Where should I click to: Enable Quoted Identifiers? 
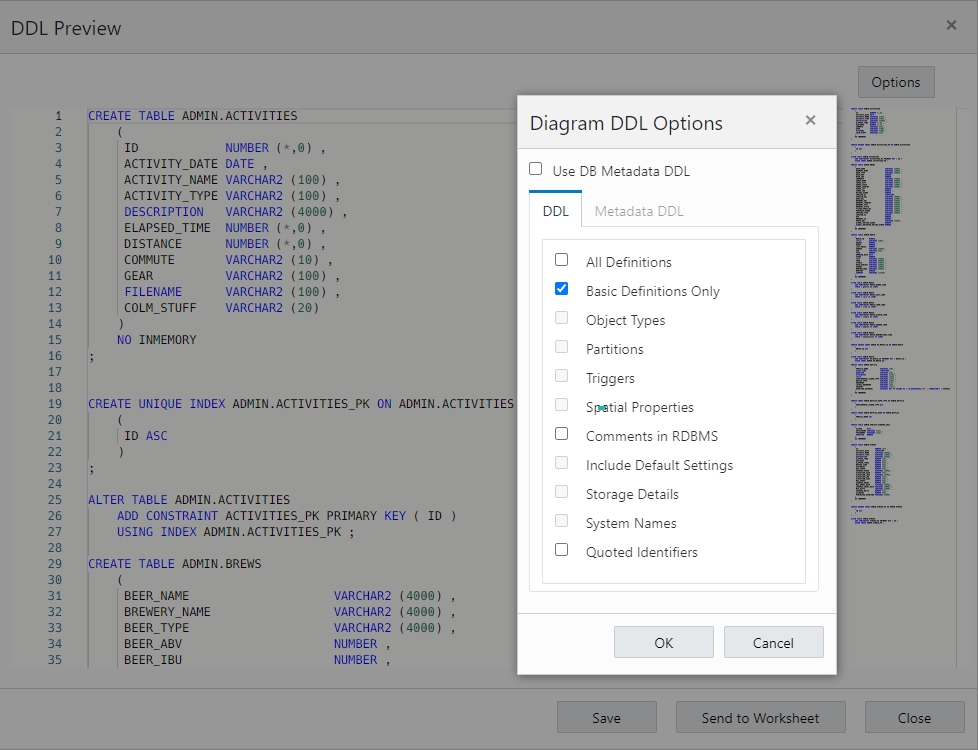(x=561, y=551)
